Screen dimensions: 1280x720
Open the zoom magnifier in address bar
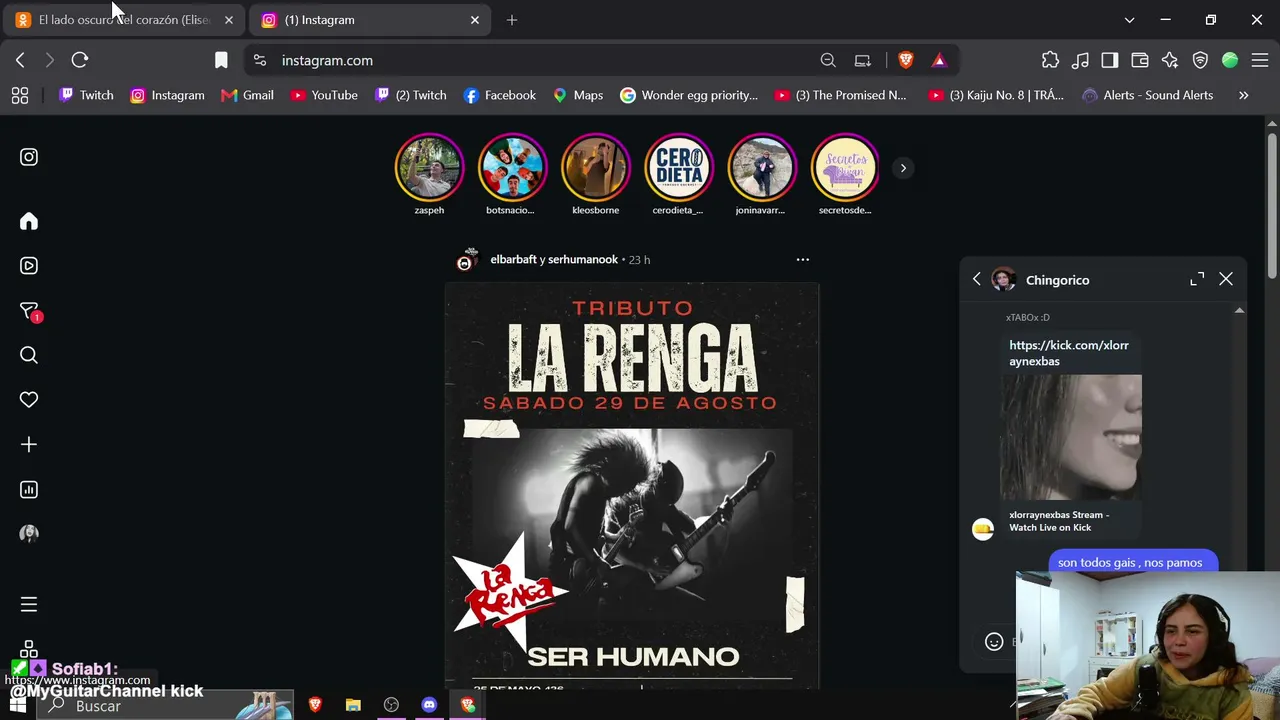coord(828,60)
